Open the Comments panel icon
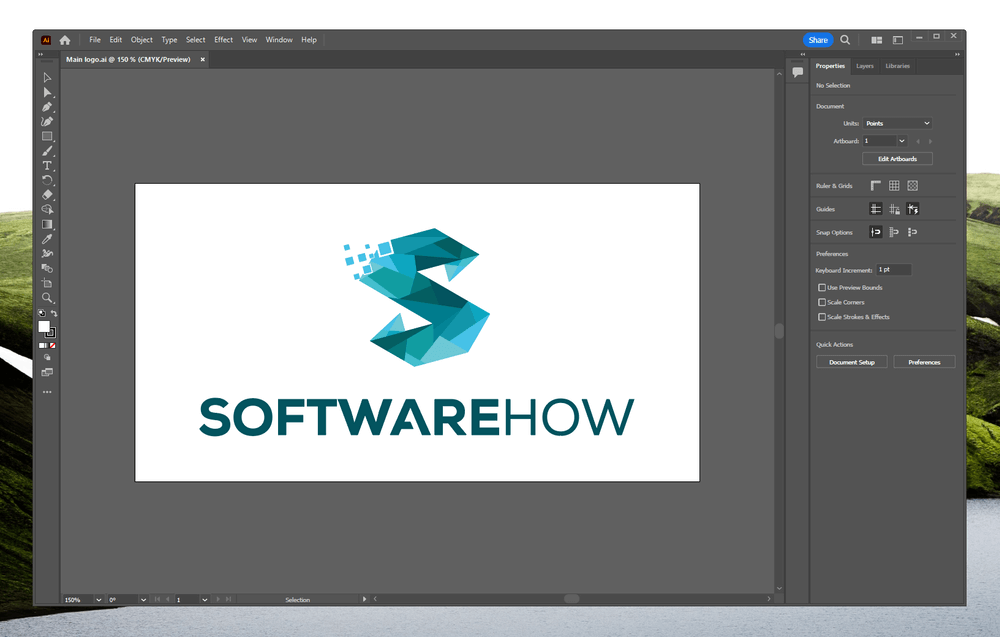Screen dimensions: 1000x637 point(797,72)
